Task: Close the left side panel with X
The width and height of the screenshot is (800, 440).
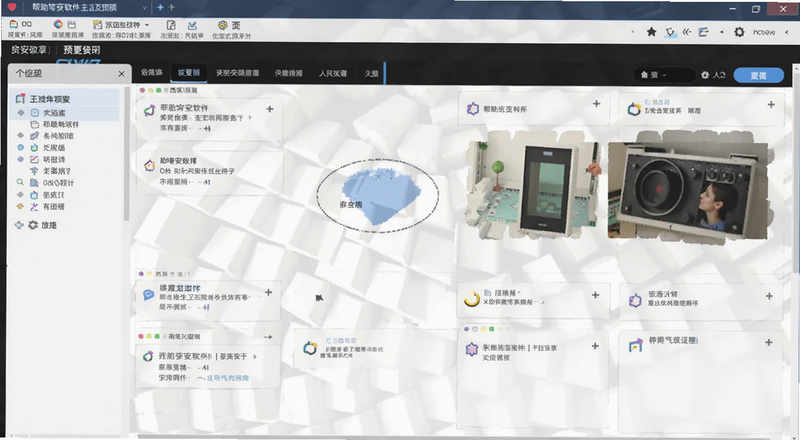Action: click(x=121, y=74)
